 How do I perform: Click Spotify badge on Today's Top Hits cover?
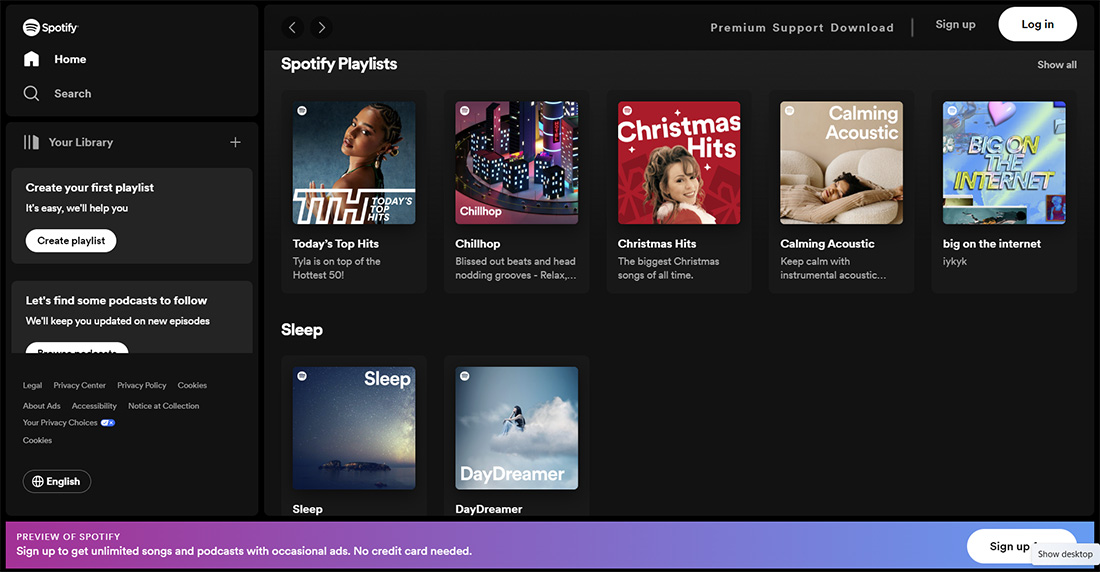click(x=302, y=110)
